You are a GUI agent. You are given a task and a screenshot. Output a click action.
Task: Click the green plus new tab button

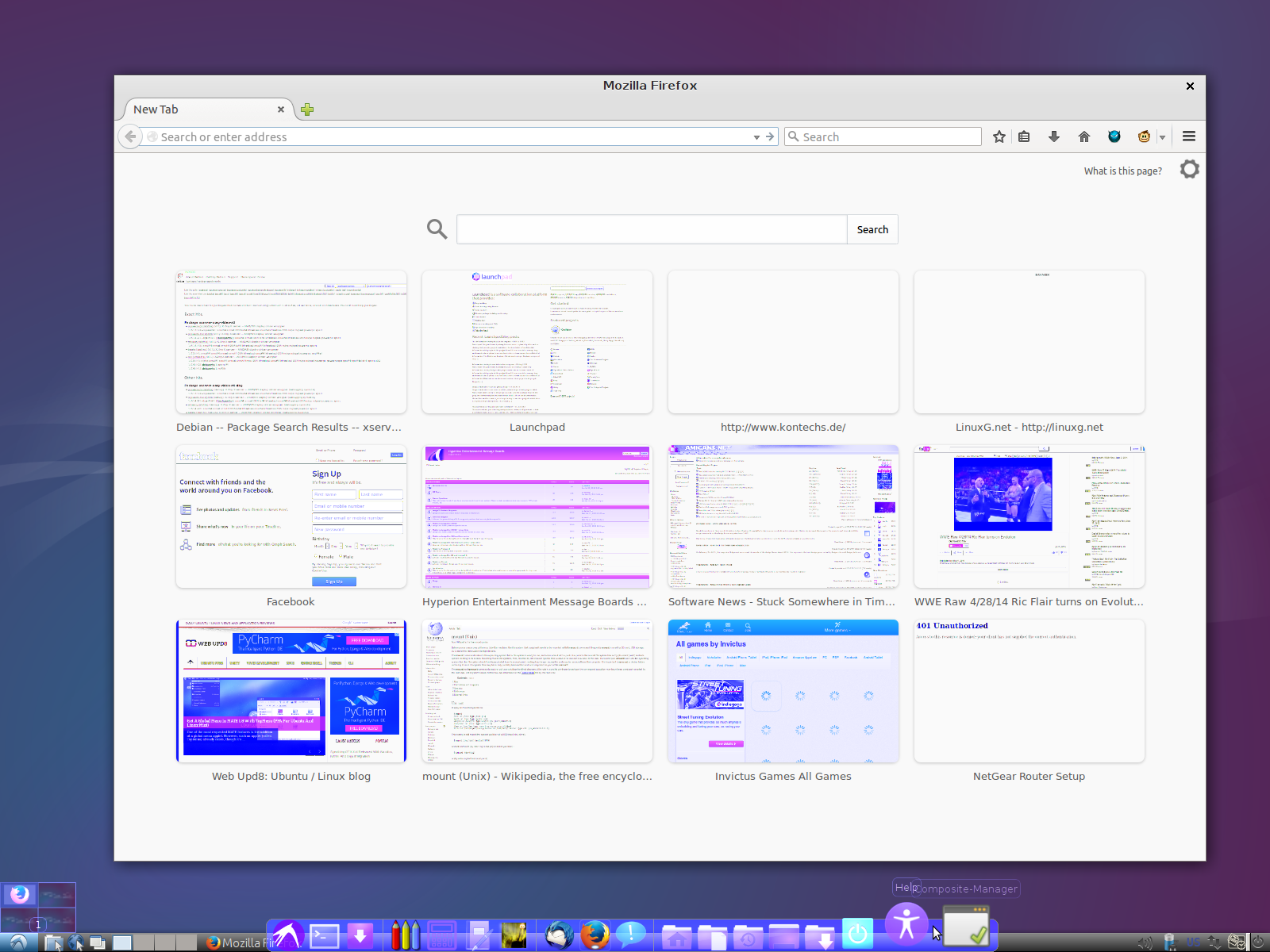pyautogui.click(x=307, y=109)
